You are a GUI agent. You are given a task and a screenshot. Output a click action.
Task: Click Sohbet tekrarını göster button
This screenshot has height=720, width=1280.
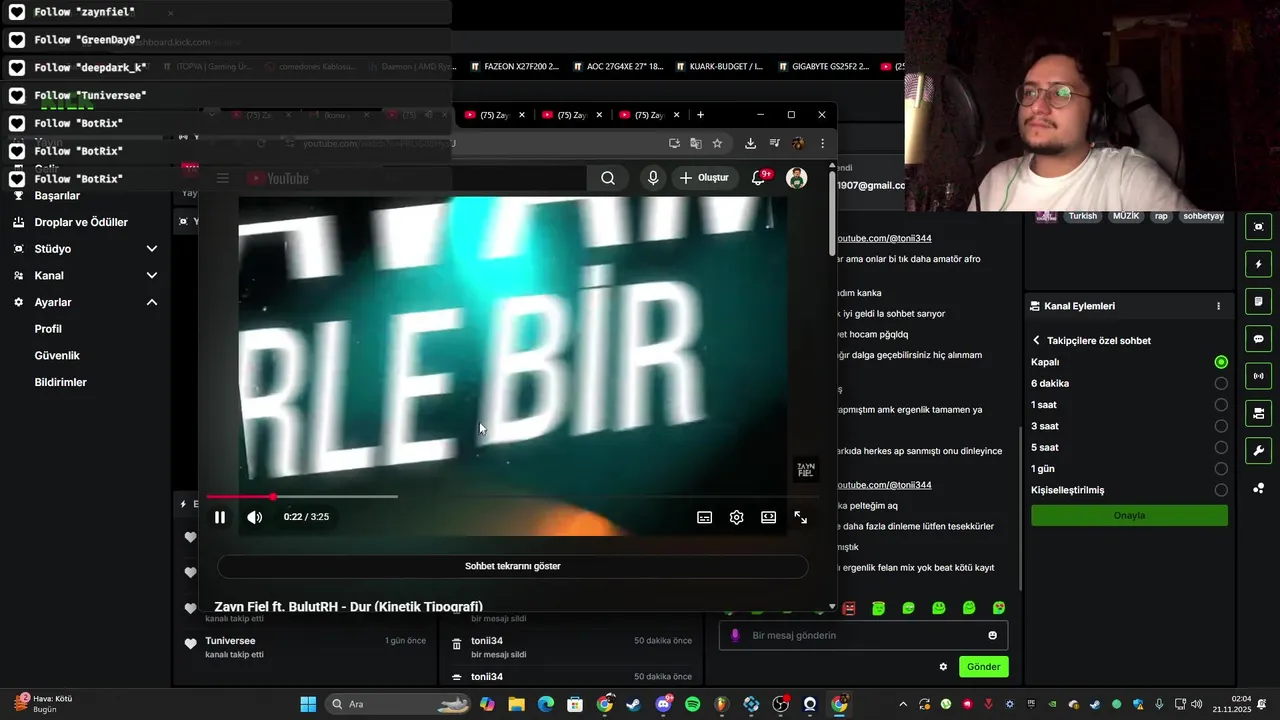tap(513, 566)
